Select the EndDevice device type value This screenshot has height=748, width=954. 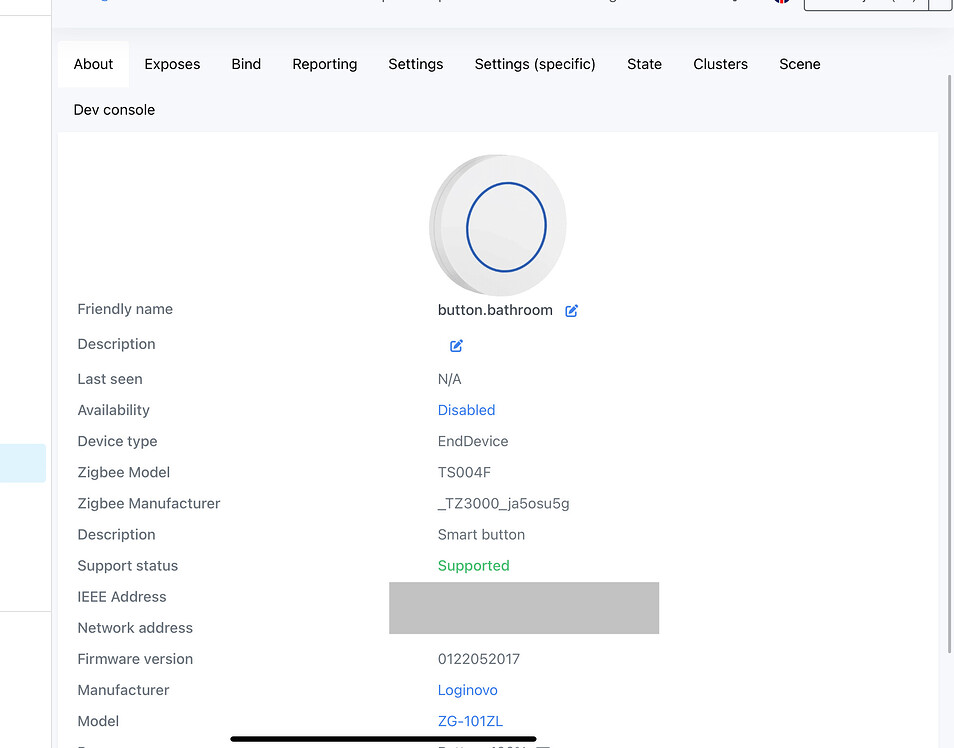473,441
